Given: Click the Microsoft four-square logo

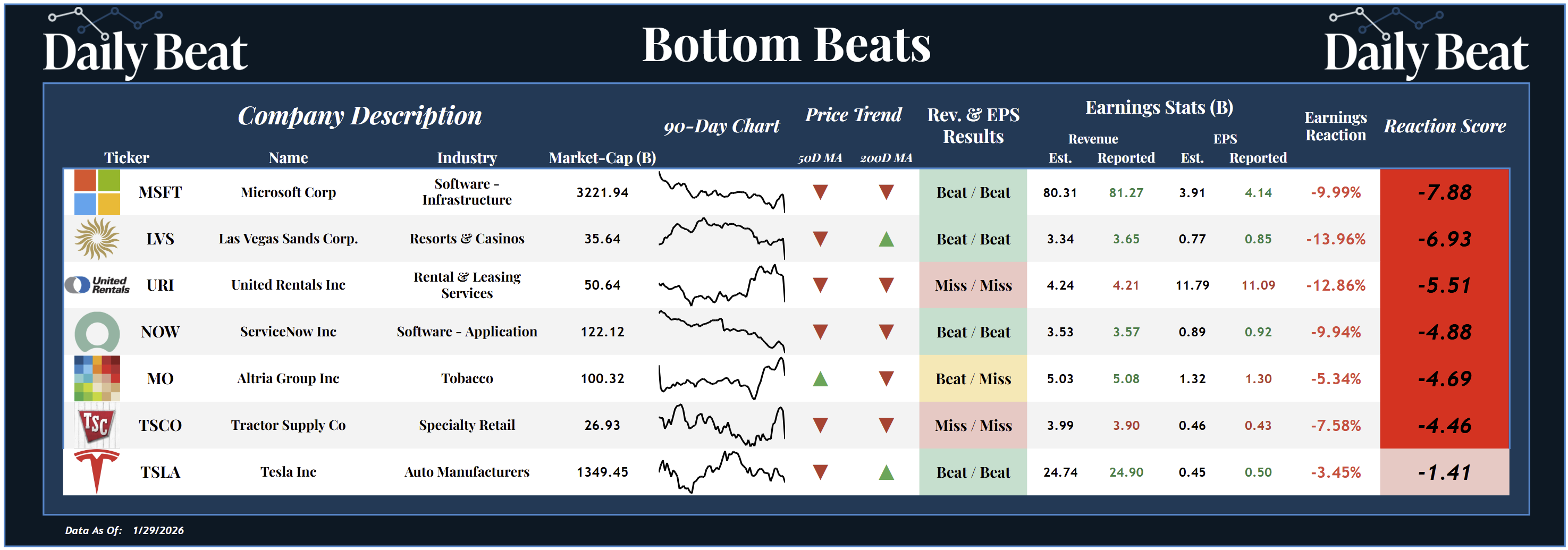Looking at the screenshot, I should tap(97, 192).
